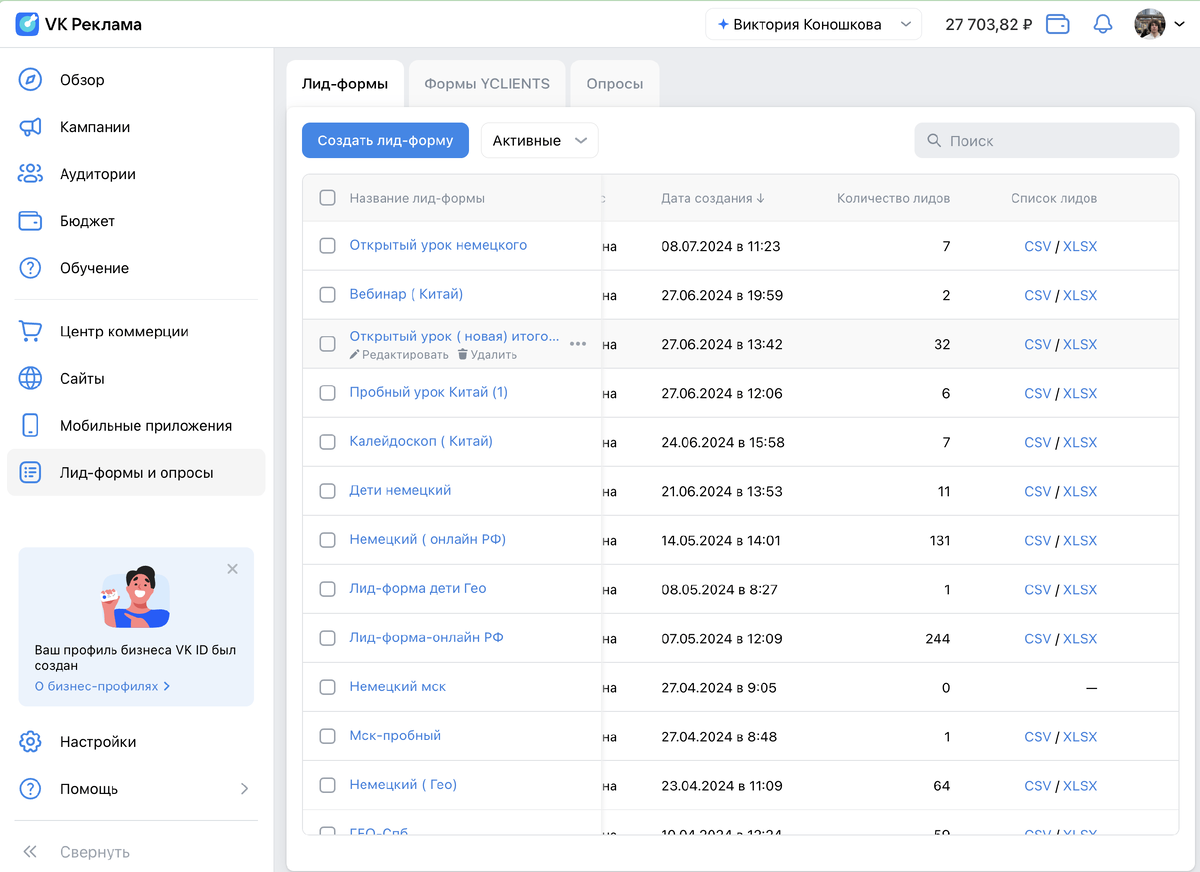Sort by Дата создания arrow
The width and height of the screenshot is (1200, 872).
(761, 198)
